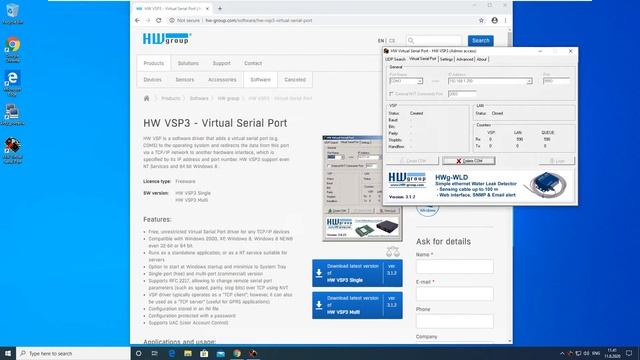Click the taskbar search box
The width and height of the screenshot is (640, 360).
click(73, 353)
